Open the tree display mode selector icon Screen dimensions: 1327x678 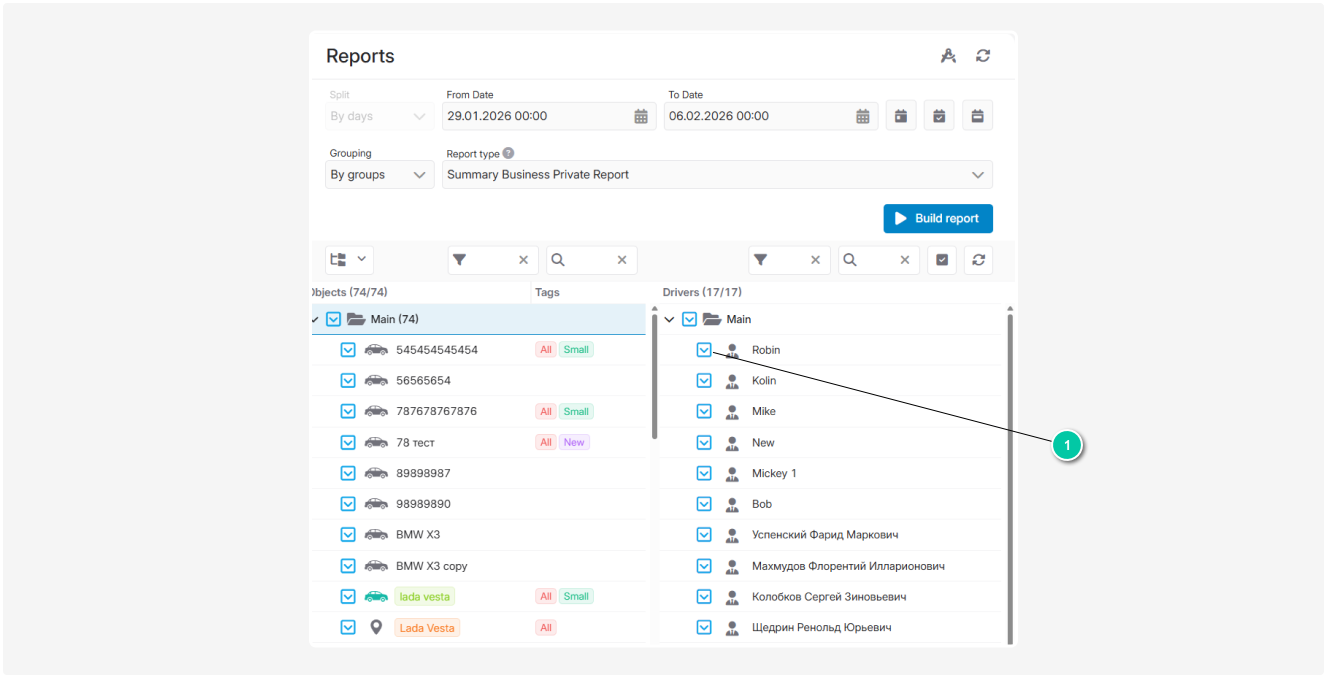[349, 259]
